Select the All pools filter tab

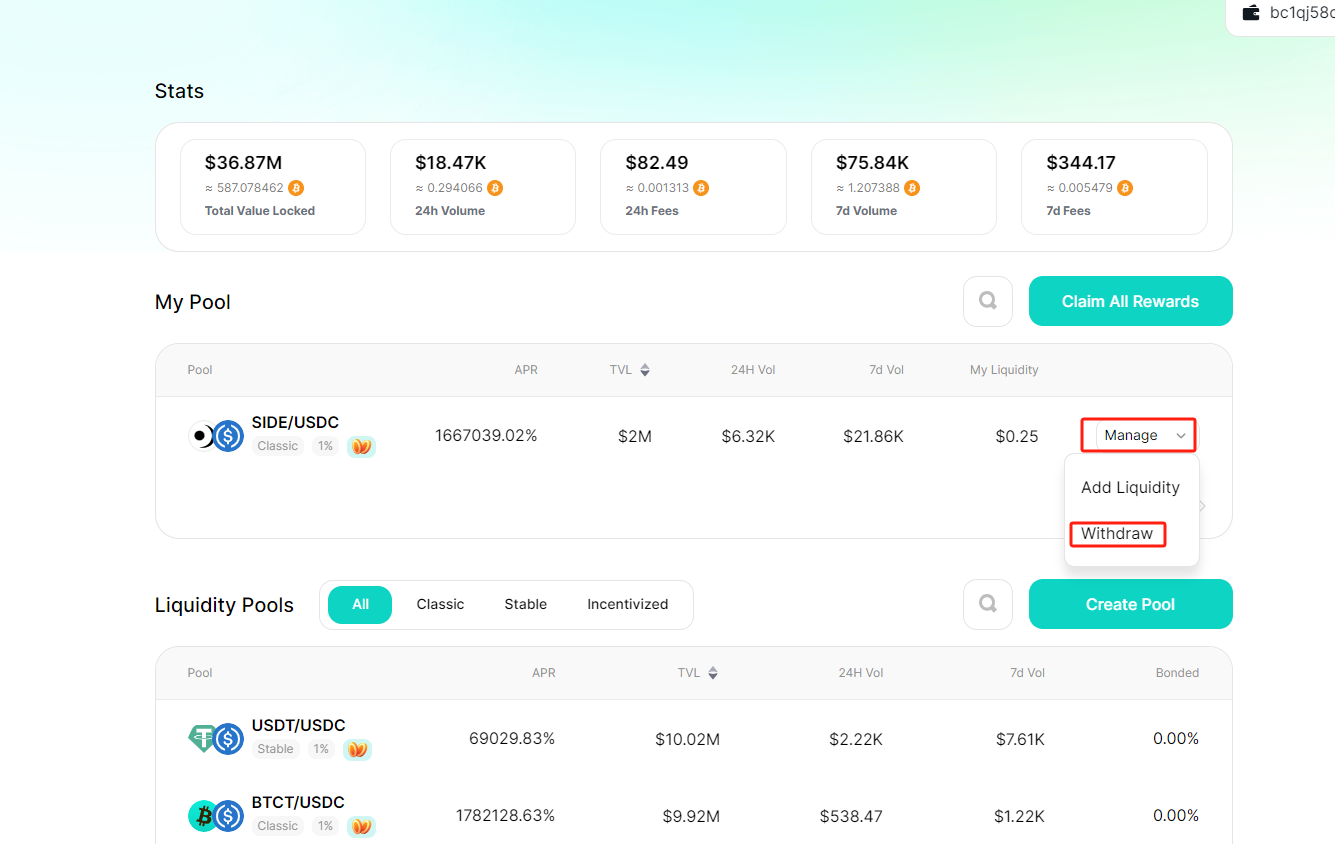[360, 604]
